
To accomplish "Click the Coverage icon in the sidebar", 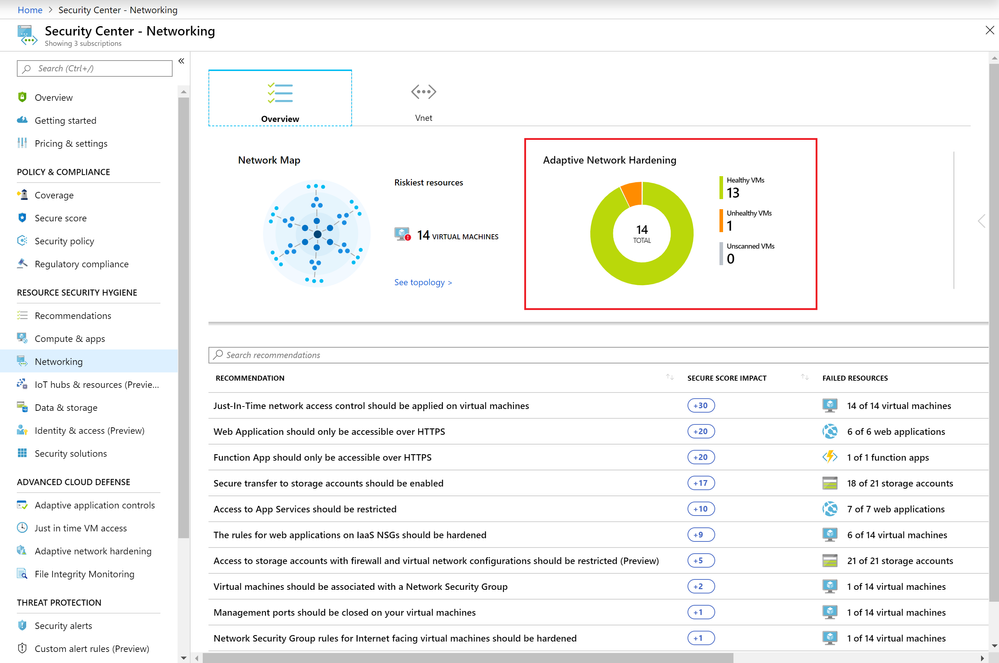I will pos(22,194).
